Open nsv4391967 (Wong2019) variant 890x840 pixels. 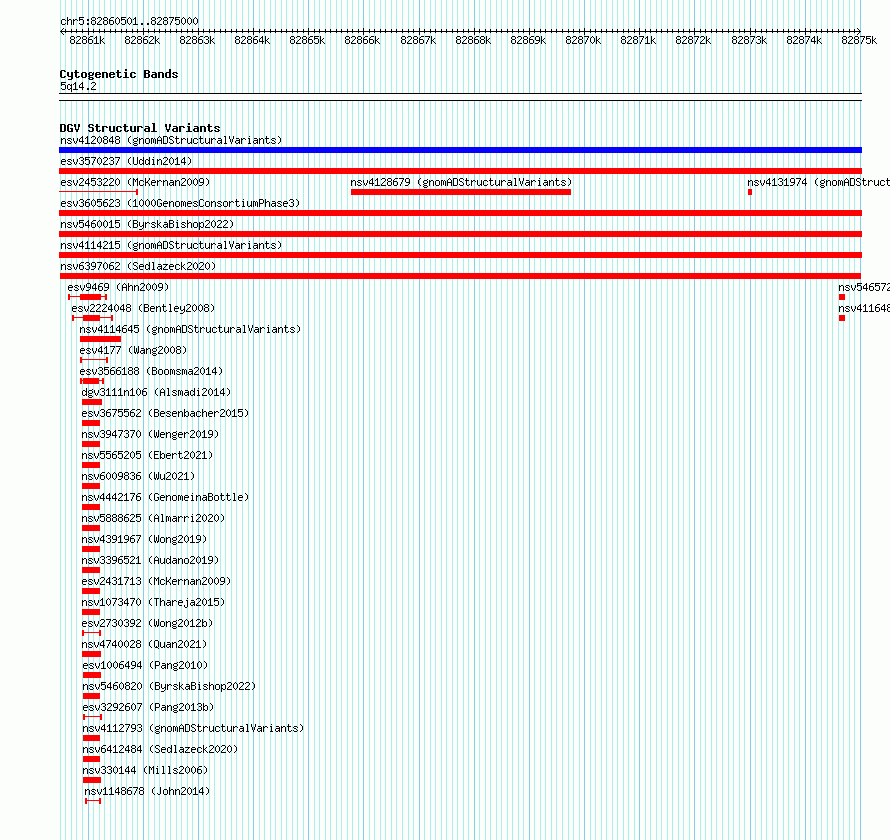(144, 539)
